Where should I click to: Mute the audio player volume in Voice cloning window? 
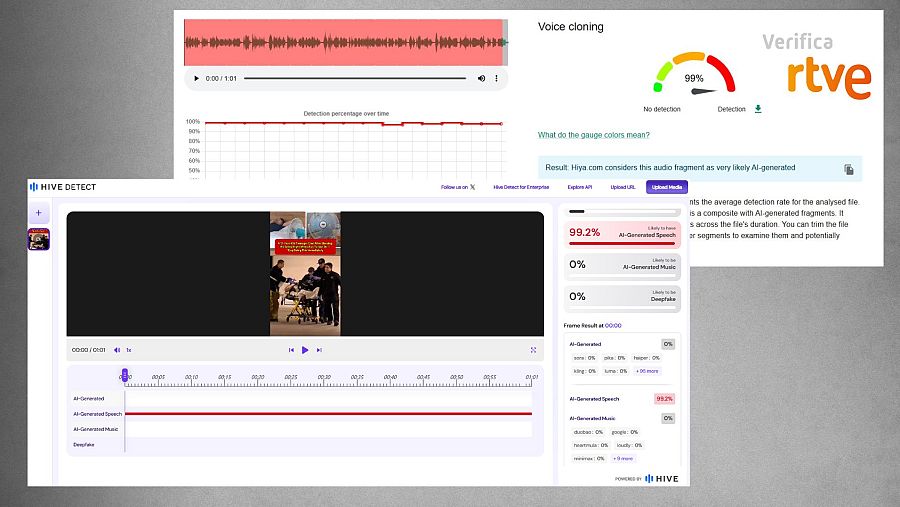click(481, 78)
